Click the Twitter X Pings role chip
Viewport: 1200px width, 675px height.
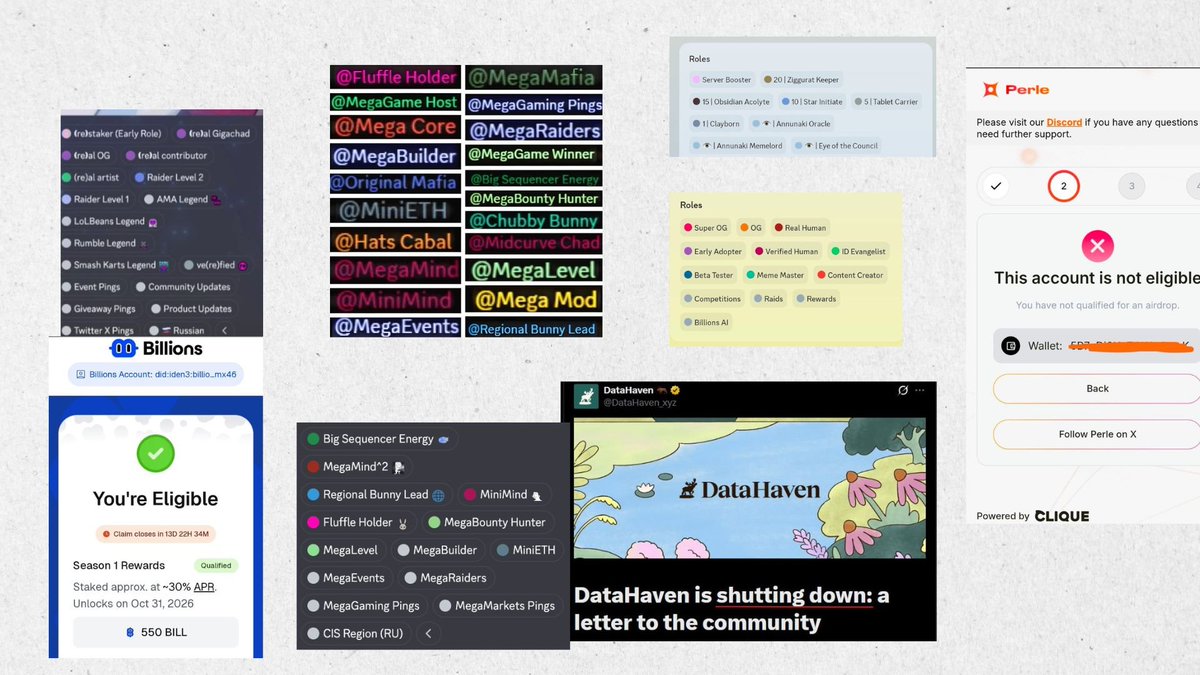[x=98, y=330]
